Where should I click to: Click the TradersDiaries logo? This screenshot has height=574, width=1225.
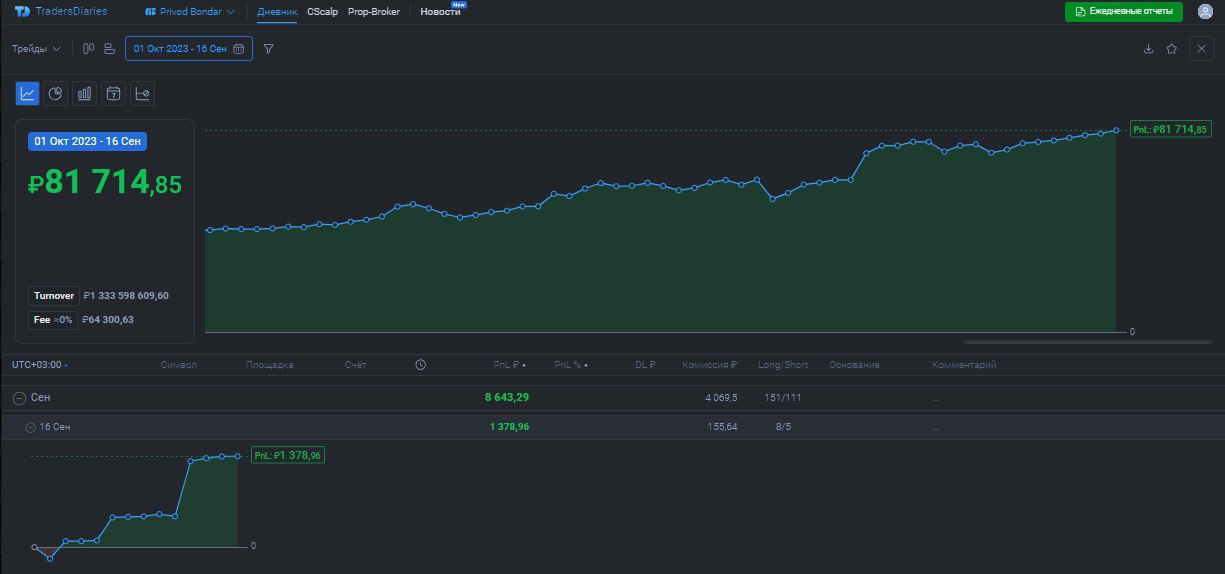pyautogui.click(x=61, y=12)
